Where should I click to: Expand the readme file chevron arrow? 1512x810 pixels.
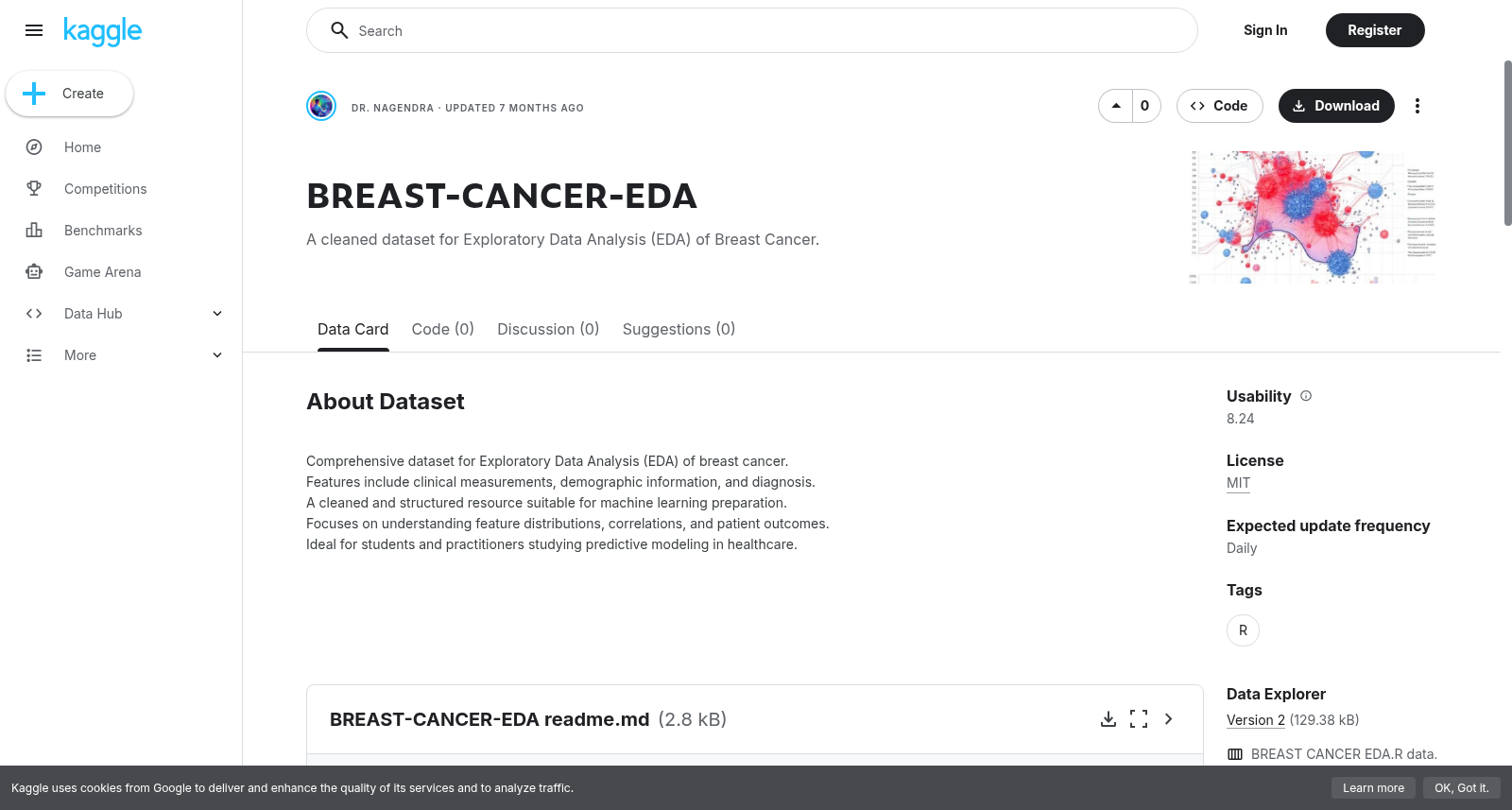click(1169, 719)
